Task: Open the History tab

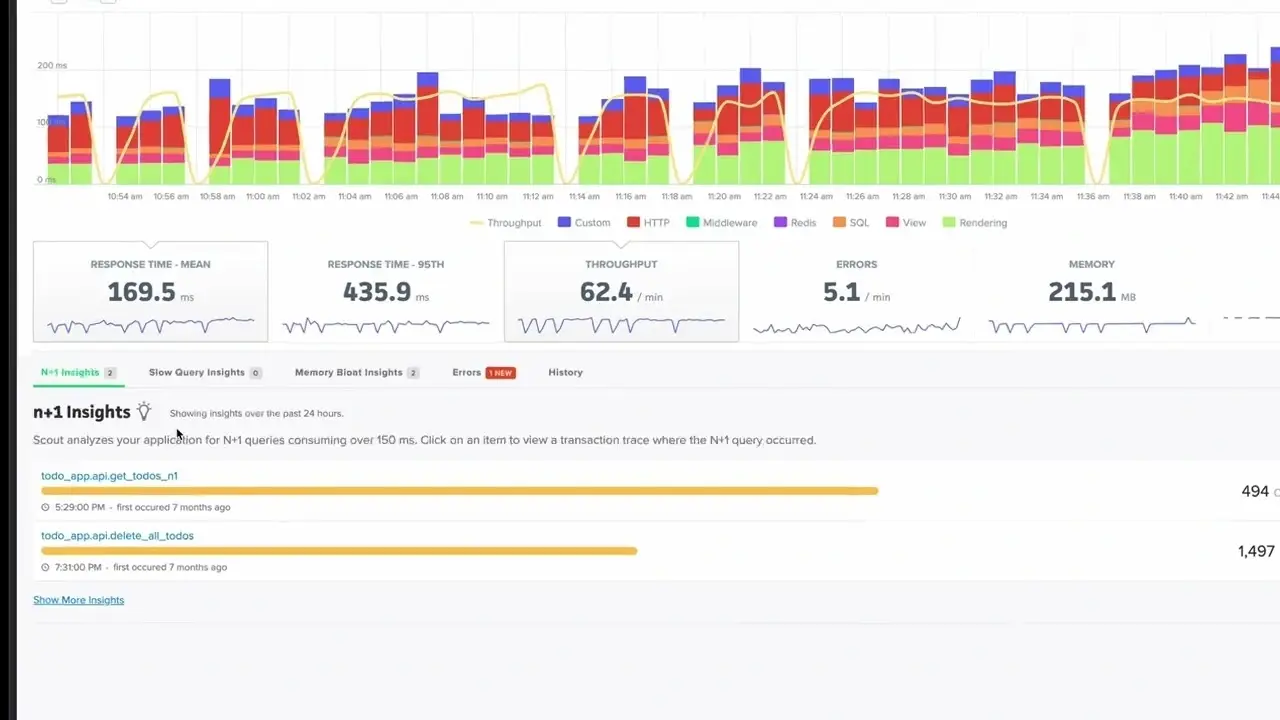Action: pos(565,372)
